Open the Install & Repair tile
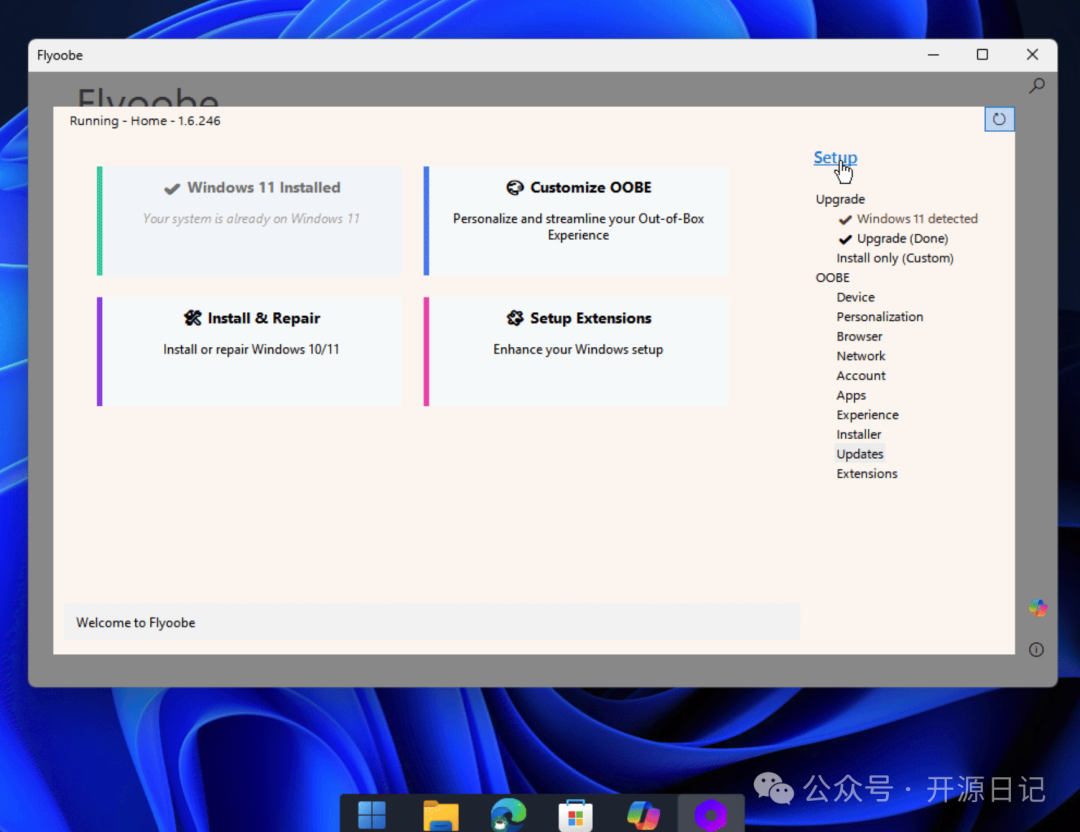Image resolution: width=1080 pixels, height=832 pixels. [x=251, y=351]
